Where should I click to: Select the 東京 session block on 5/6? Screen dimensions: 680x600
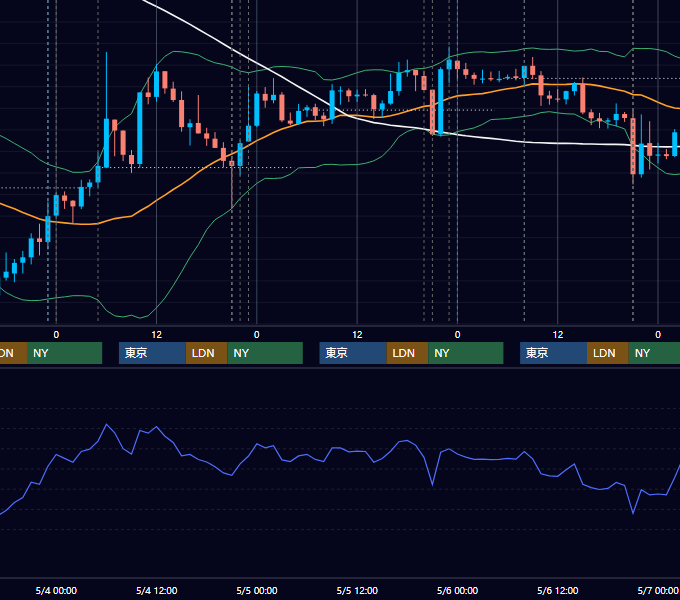pyautogui.click(x=553, y=353)
